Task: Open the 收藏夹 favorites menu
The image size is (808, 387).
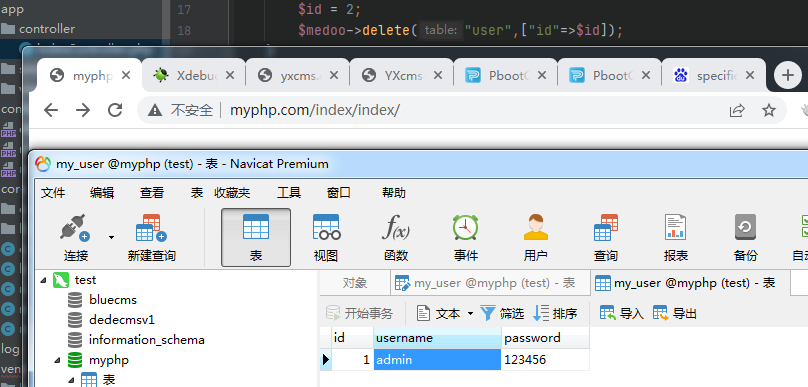Action: (x=232, y=193)
